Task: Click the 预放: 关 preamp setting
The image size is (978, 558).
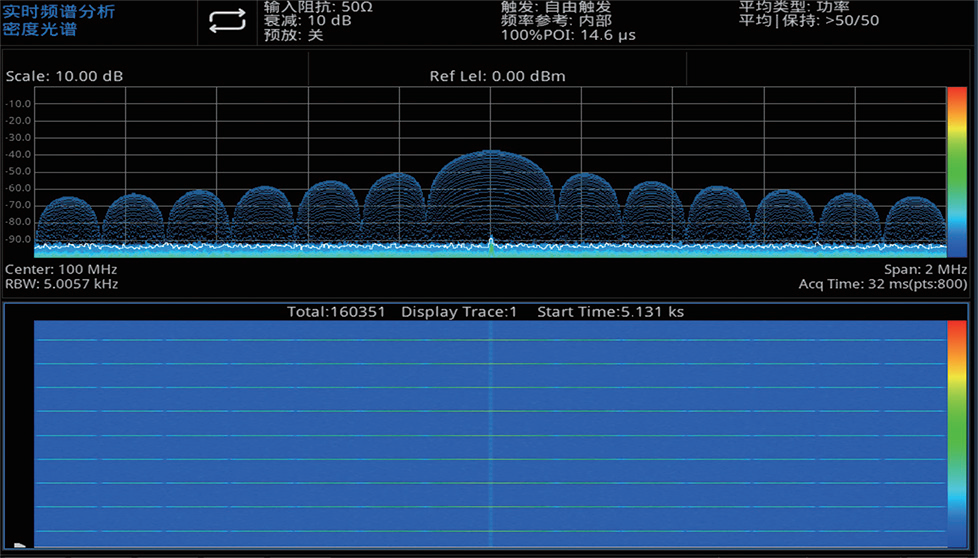Action: tap(293, 35)
